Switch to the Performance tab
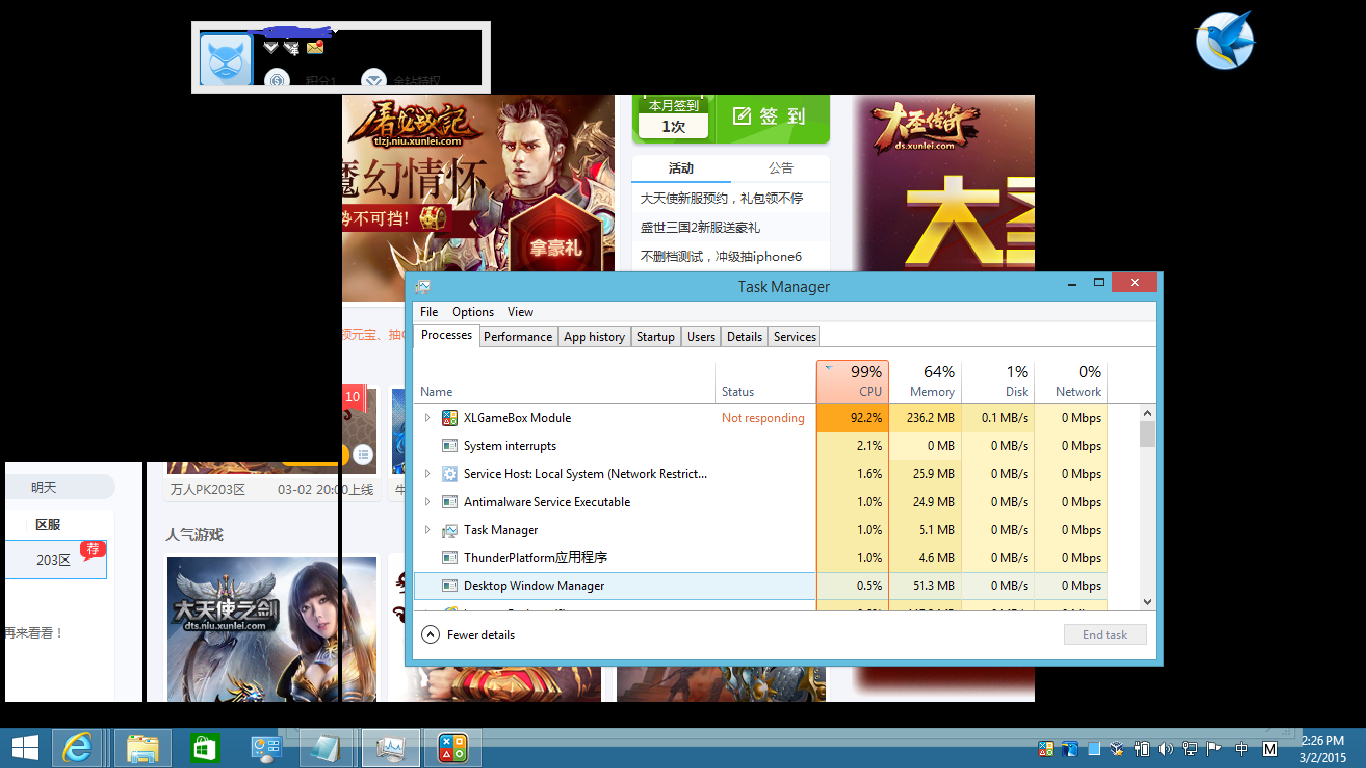The width and height of the screenshot is (1366, 768). pos(518,337)
